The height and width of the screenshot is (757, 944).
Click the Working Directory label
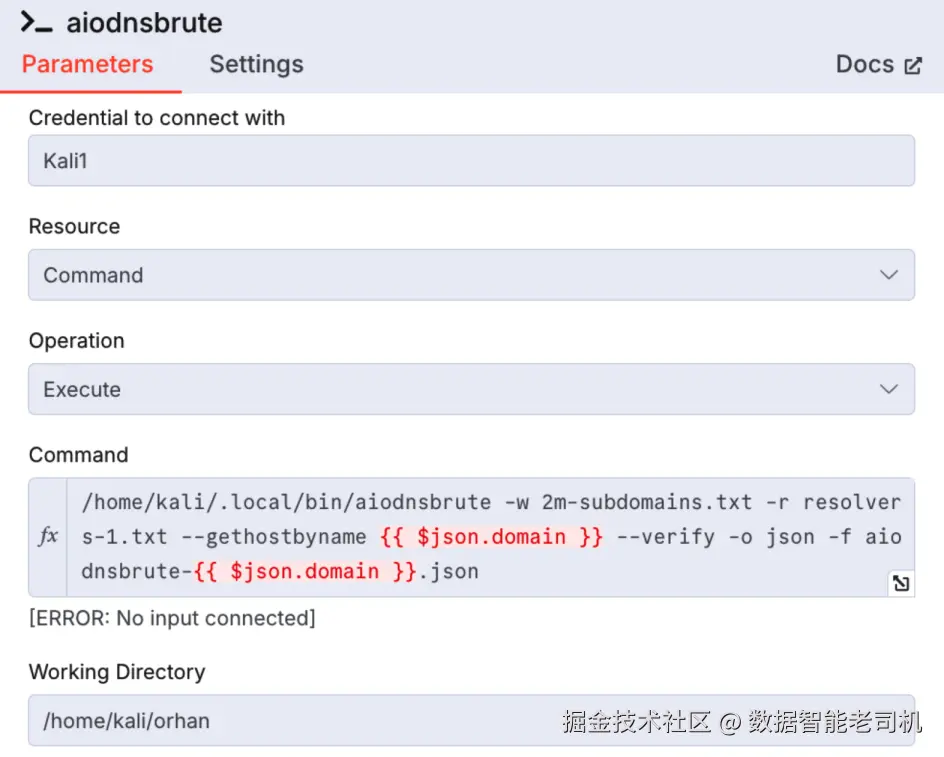click(x=117, y=672)
